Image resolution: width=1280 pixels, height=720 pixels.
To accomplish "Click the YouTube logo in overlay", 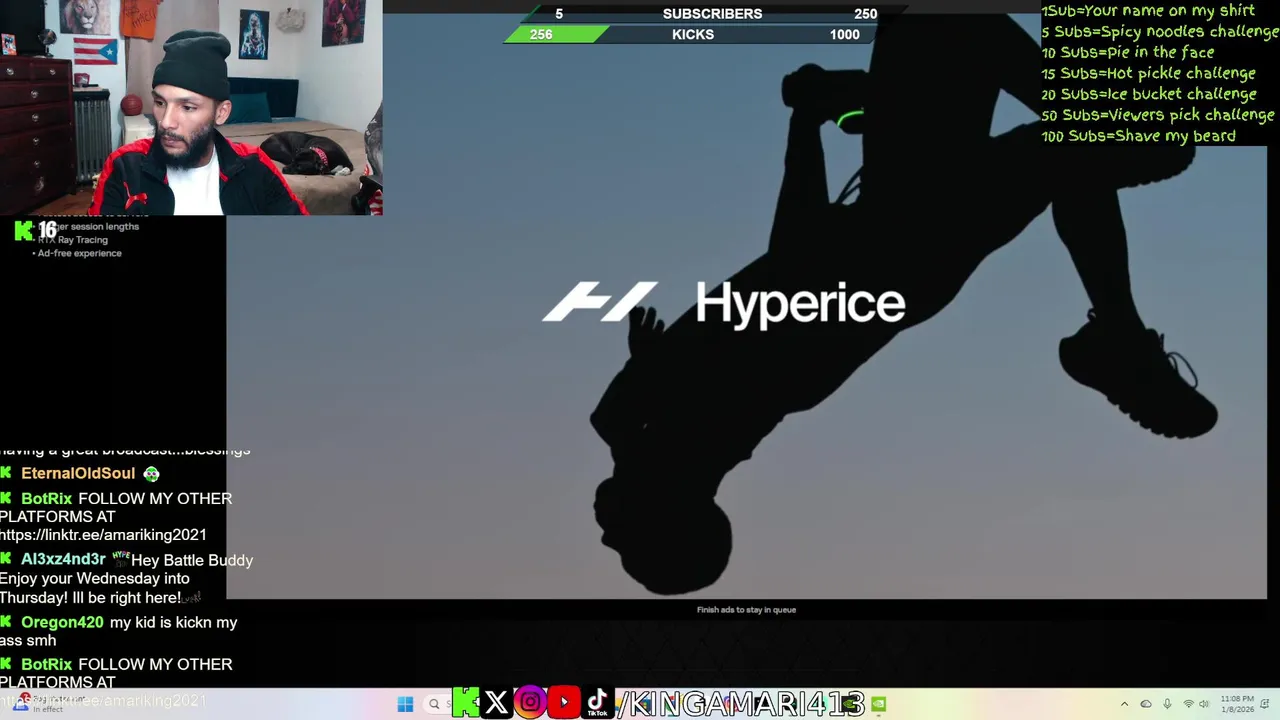I will 564,703.
